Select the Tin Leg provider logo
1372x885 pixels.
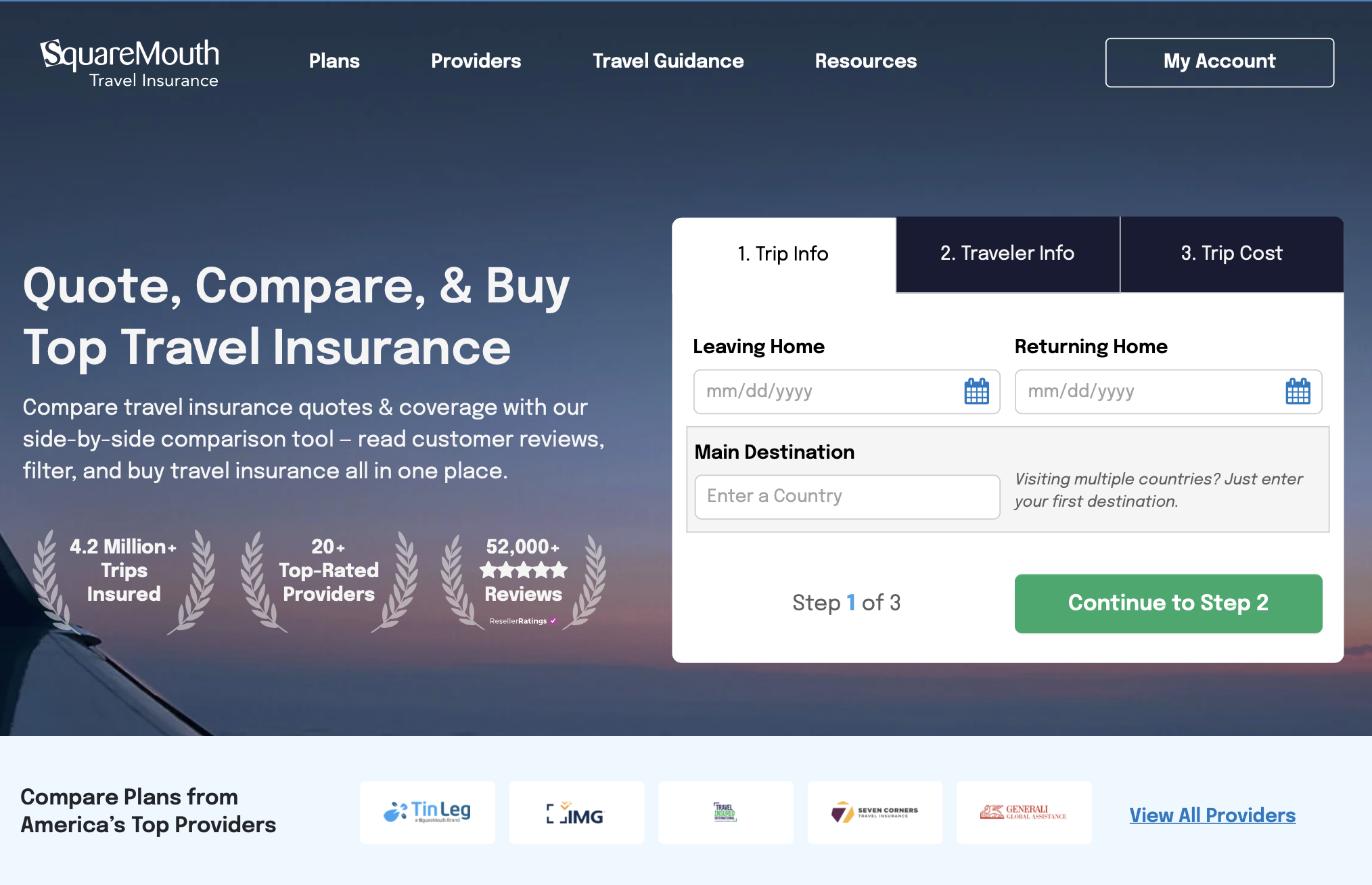click(428, 812)
